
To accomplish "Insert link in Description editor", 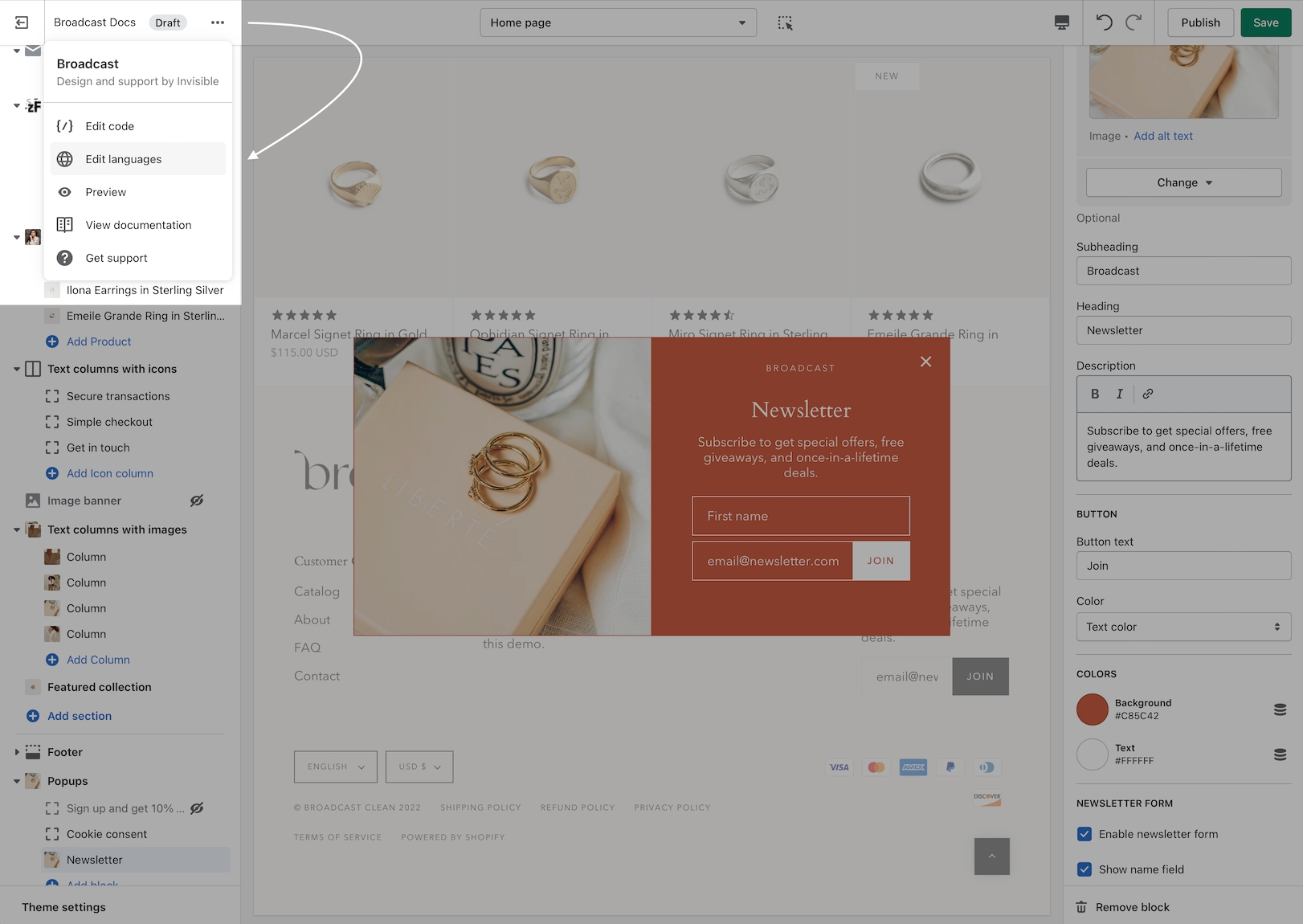I will pos(1148,394).
